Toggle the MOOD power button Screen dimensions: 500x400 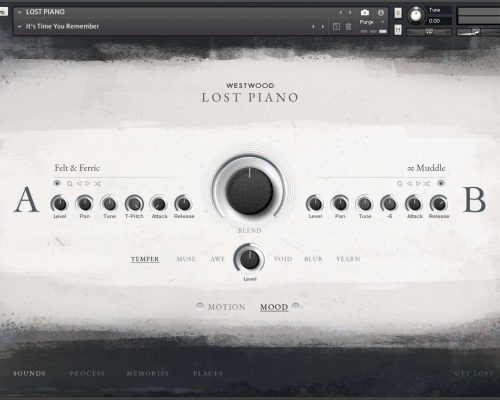(296, 306)
